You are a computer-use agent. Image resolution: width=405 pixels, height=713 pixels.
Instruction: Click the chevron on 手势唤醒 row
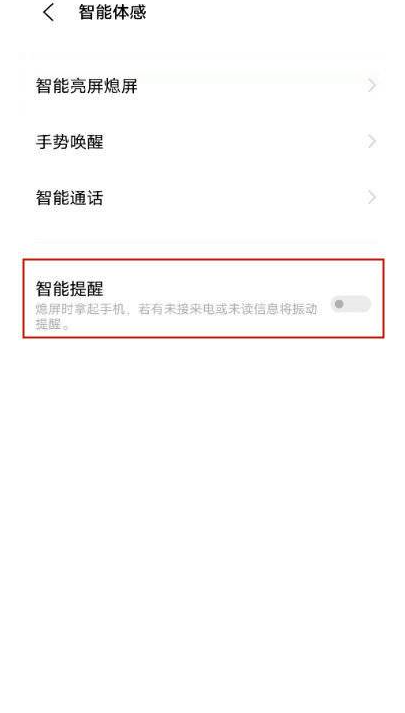tap(372, 141)
